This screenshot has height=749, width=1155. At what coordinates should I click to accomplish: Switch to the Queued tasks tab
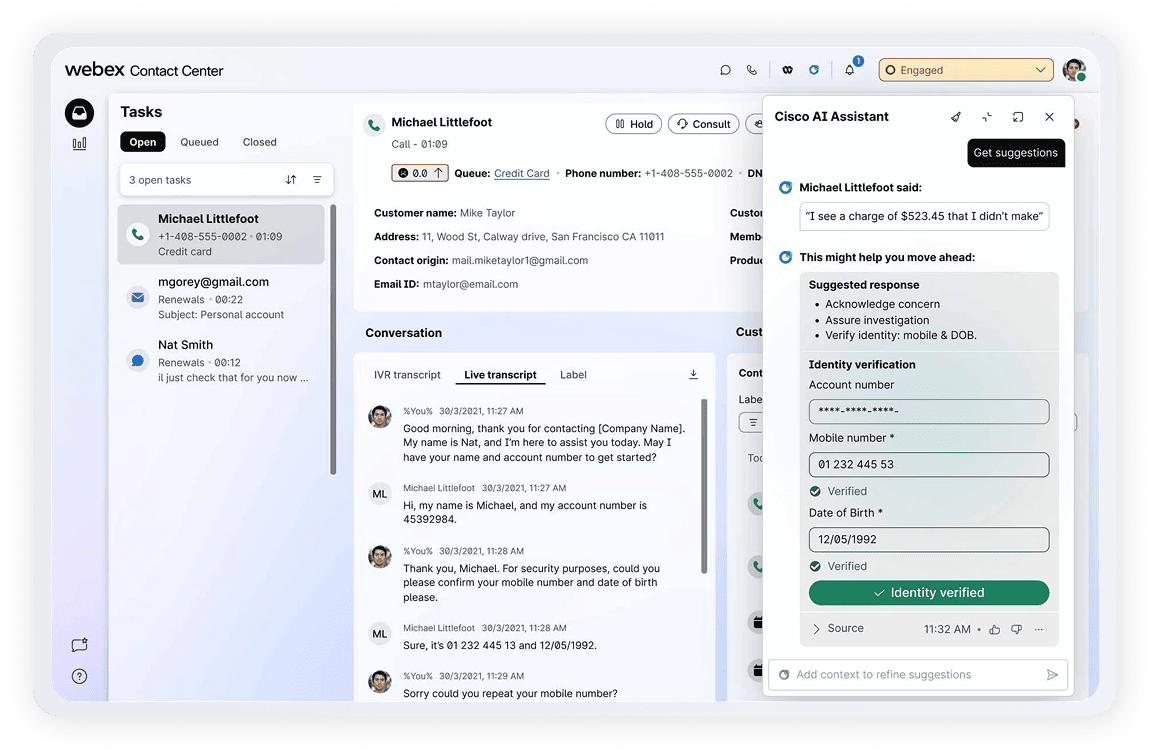pyautogui.click(x=199, y=142)
